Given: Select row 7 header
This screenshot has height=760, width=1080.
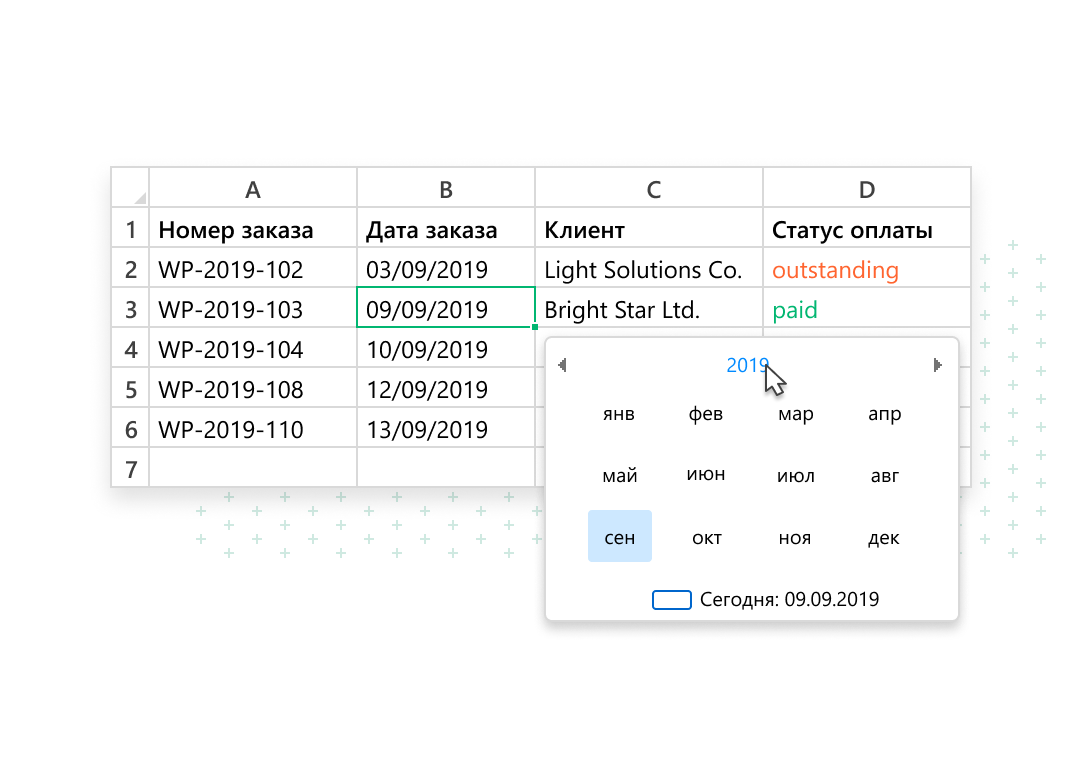Looking at the screenshot, I should coord(130,468).
